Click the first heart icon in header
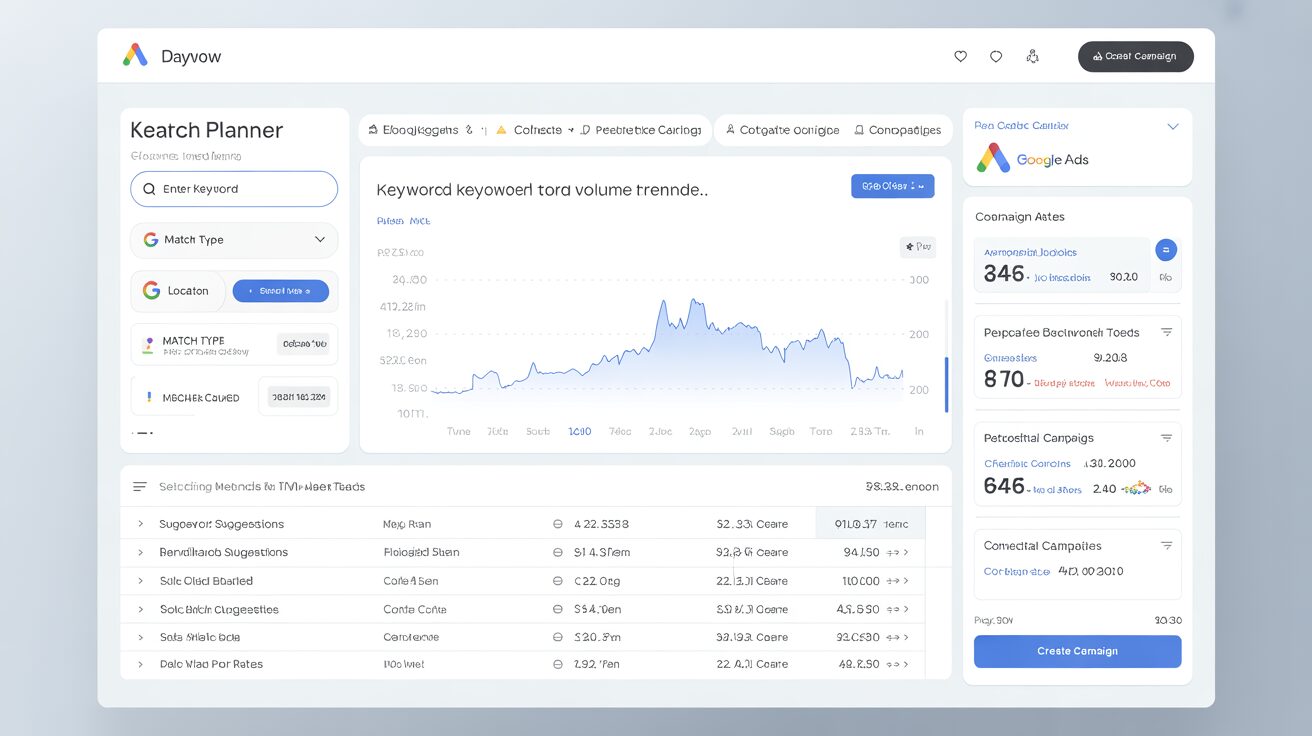The image size is (1312, 736). click(960, 57)
